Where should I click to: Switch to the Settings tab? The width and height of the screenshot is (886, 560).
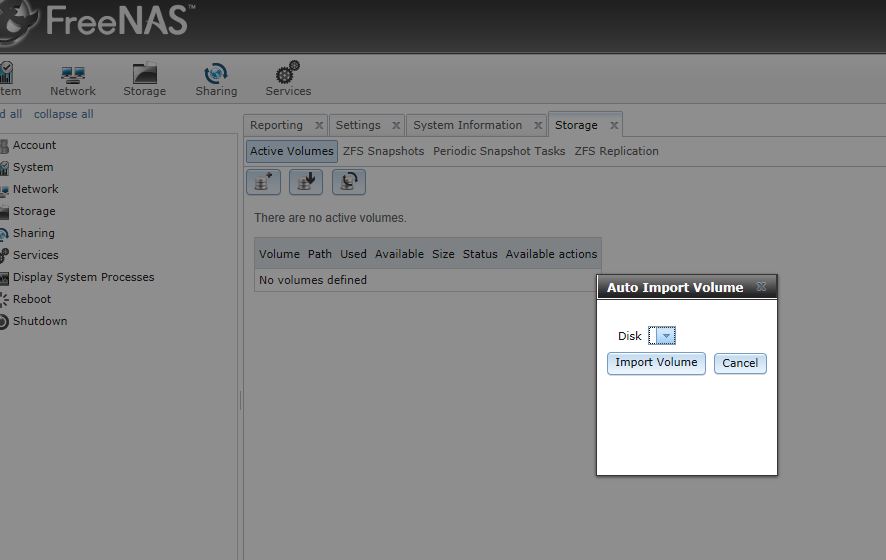coord(358,125)
